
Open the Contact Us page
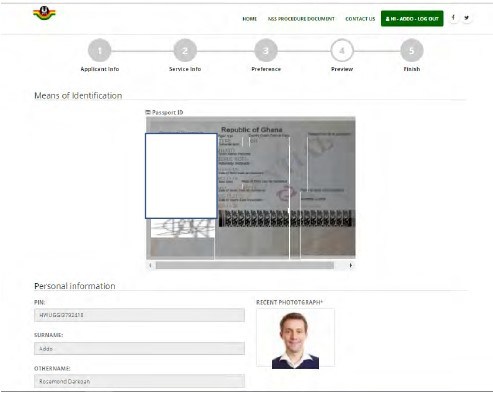[360, 19]
